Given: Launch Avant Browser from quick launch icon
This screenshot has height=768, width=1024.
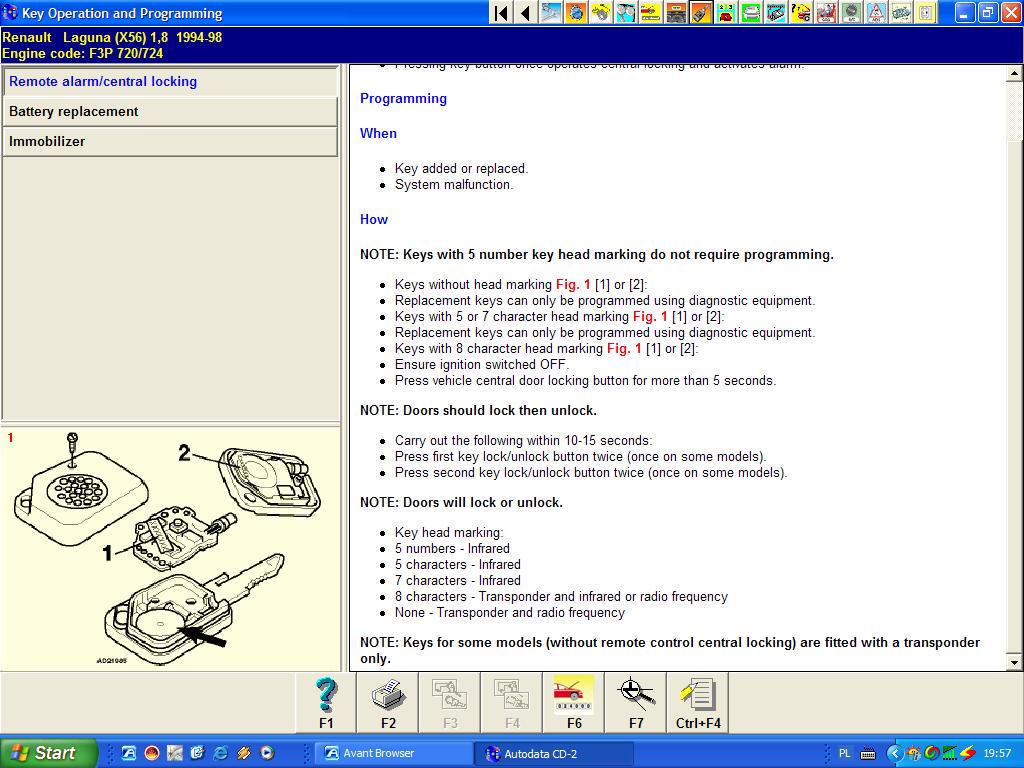Looking at the screenshot, I should coord(129,753).
